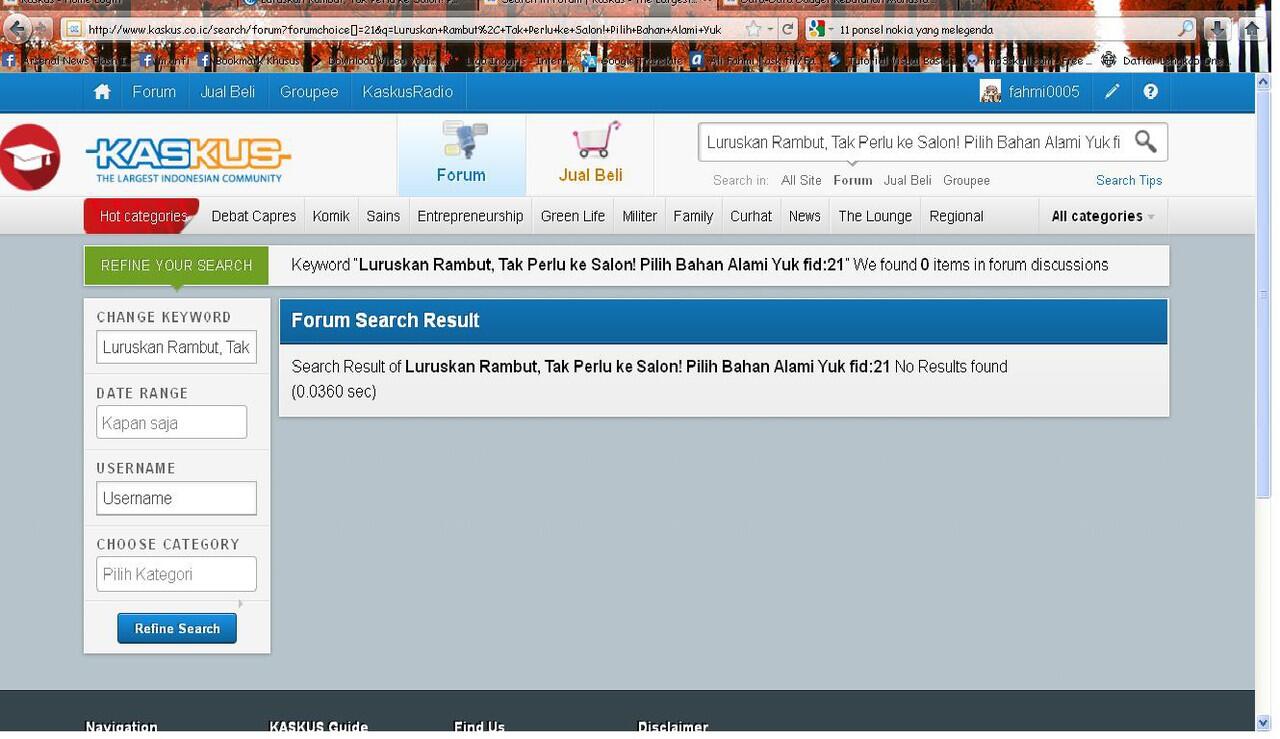Open the Family category
Screen dimensions: 1280x739
[693, 216]
